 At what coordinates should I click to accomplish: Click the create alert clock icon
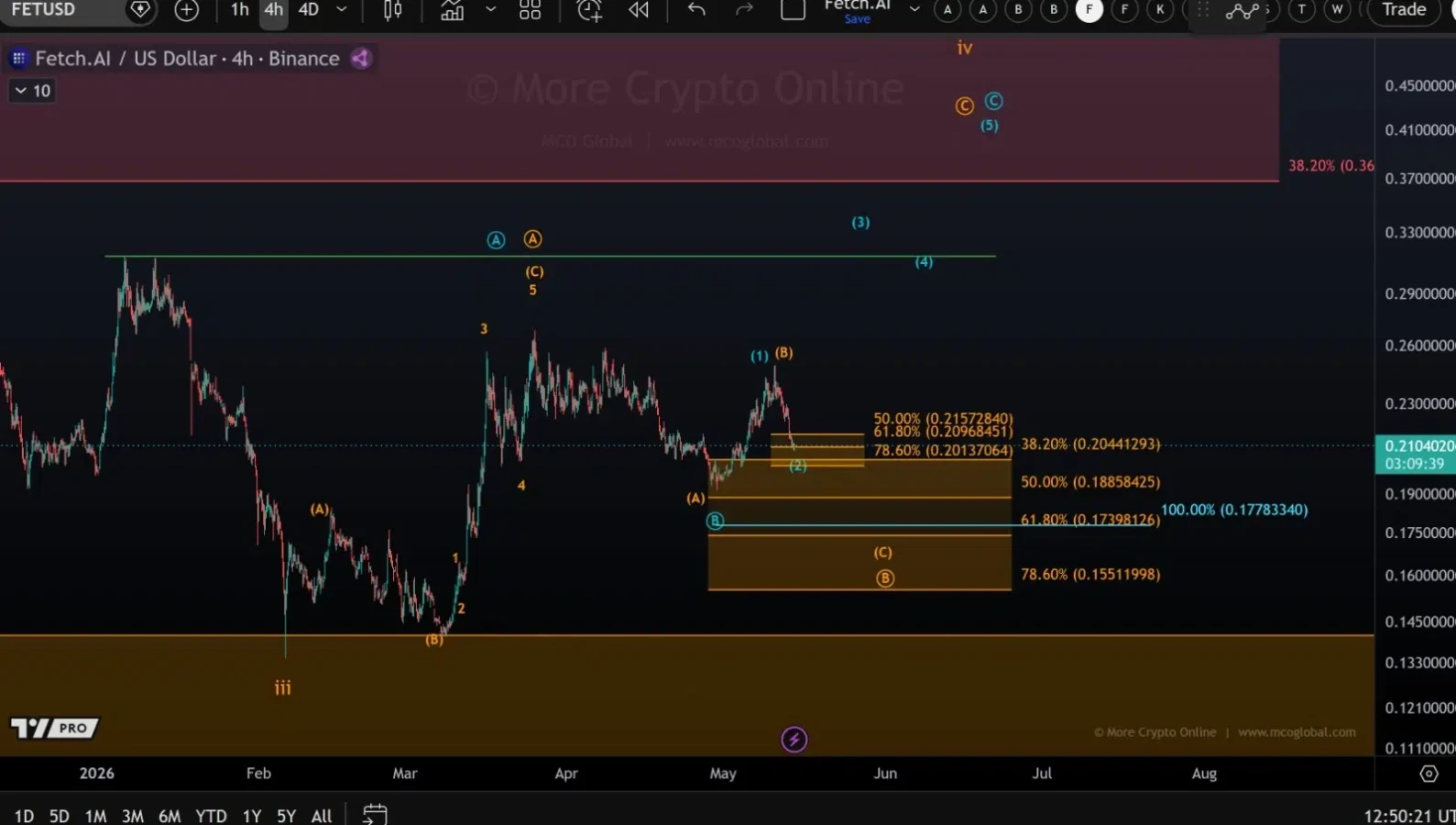tap(589, 10)
